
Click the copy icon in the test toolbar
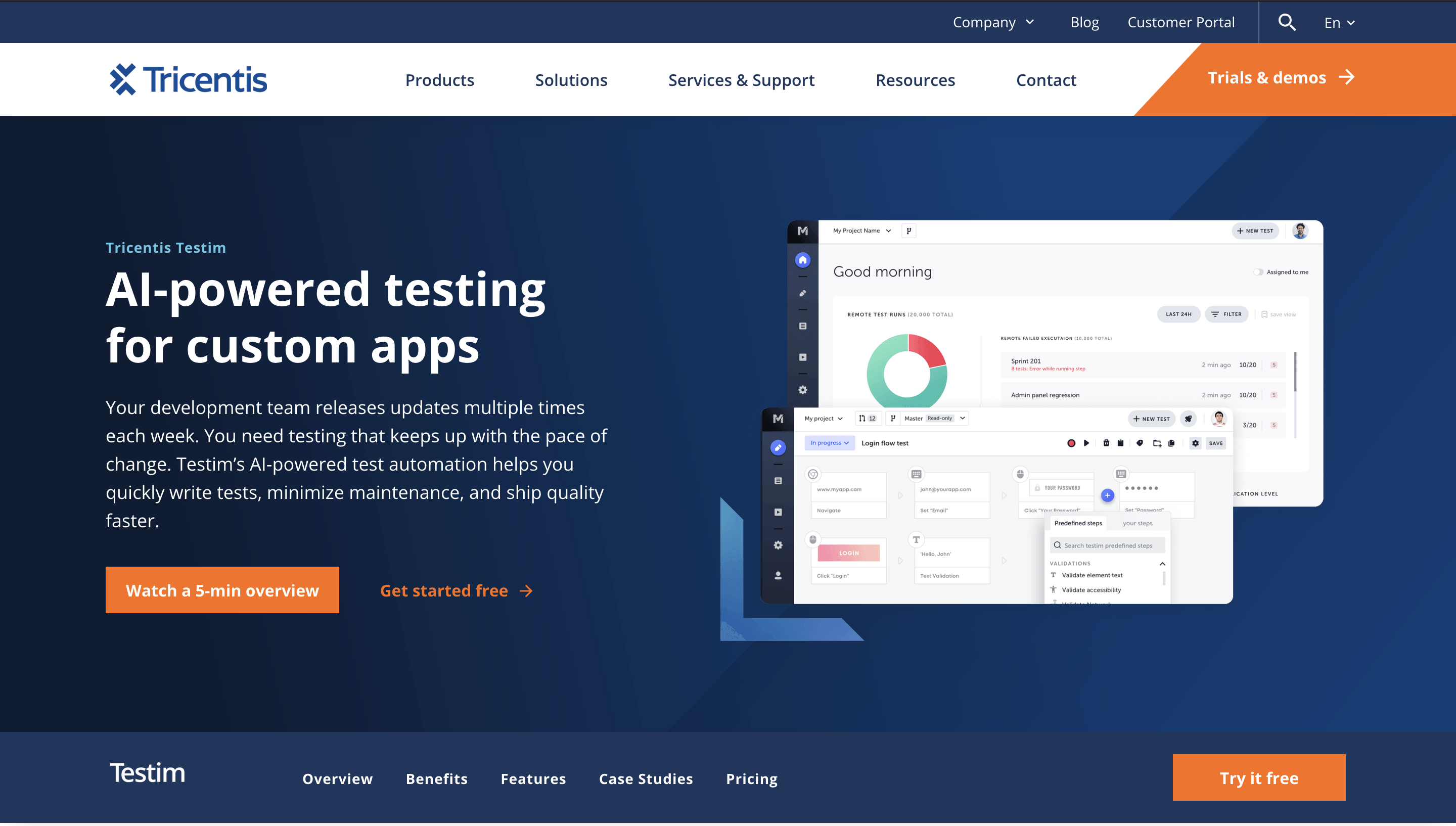tap(1171, 444)
